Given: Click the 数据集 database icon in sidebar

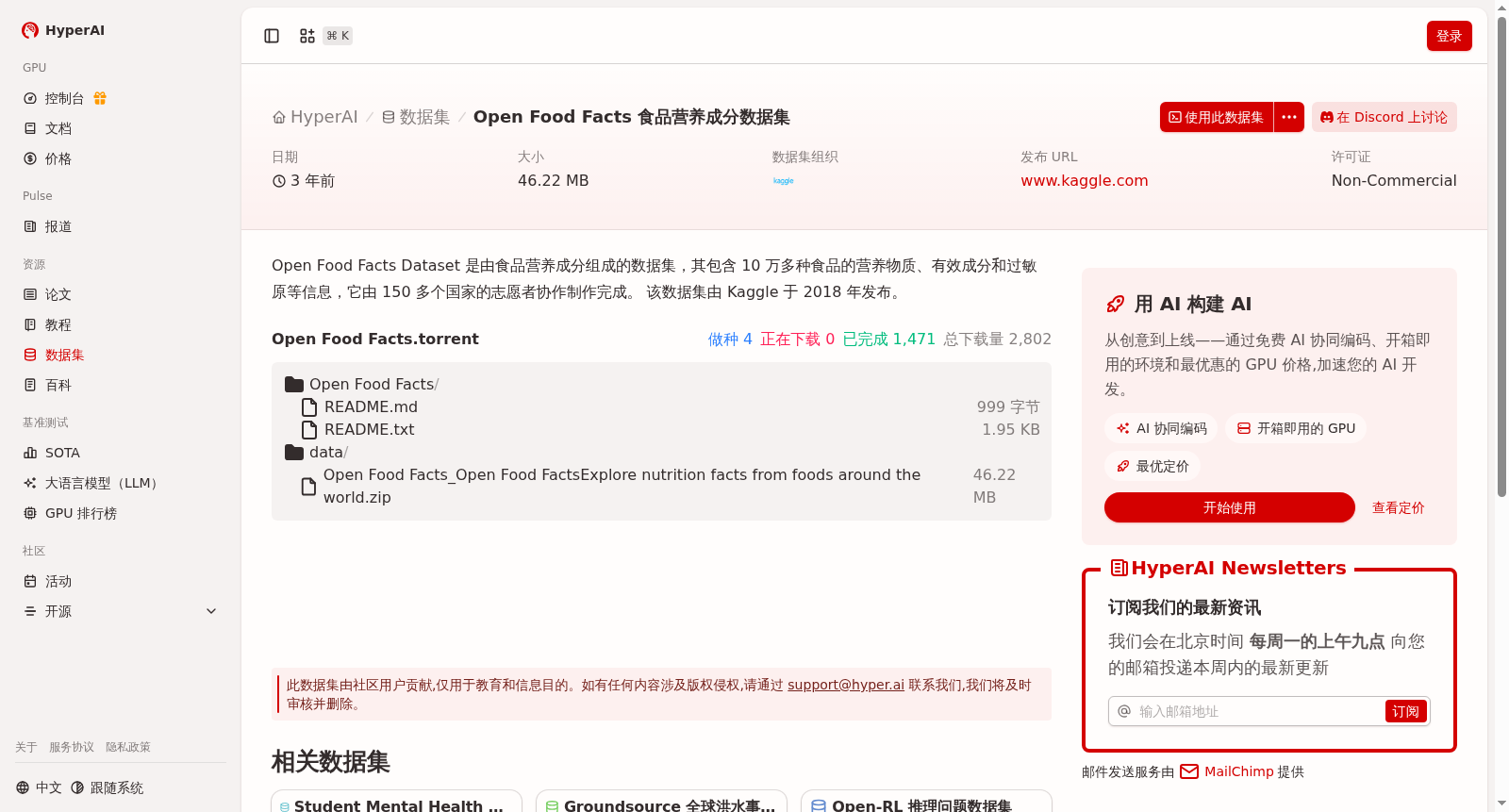Looking at the screenshot, I should point(30,355).
